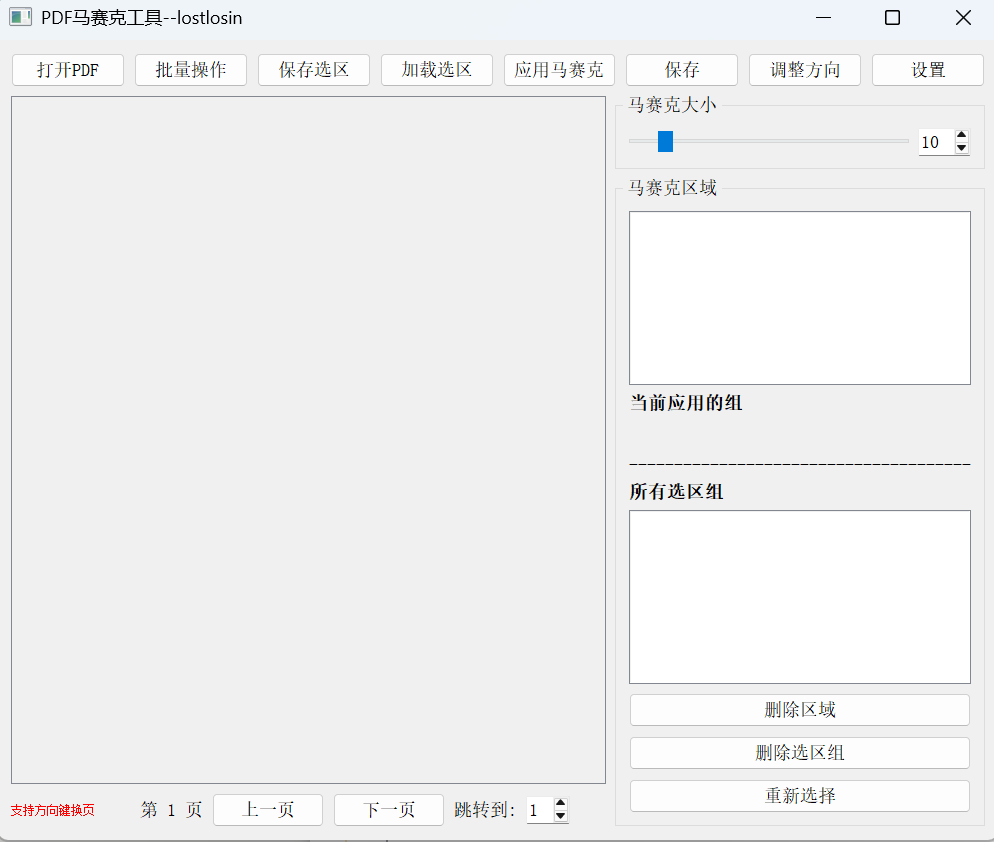Screen dimensions: 994x842
Task: Open a PDF file
Action: (67, 70)
